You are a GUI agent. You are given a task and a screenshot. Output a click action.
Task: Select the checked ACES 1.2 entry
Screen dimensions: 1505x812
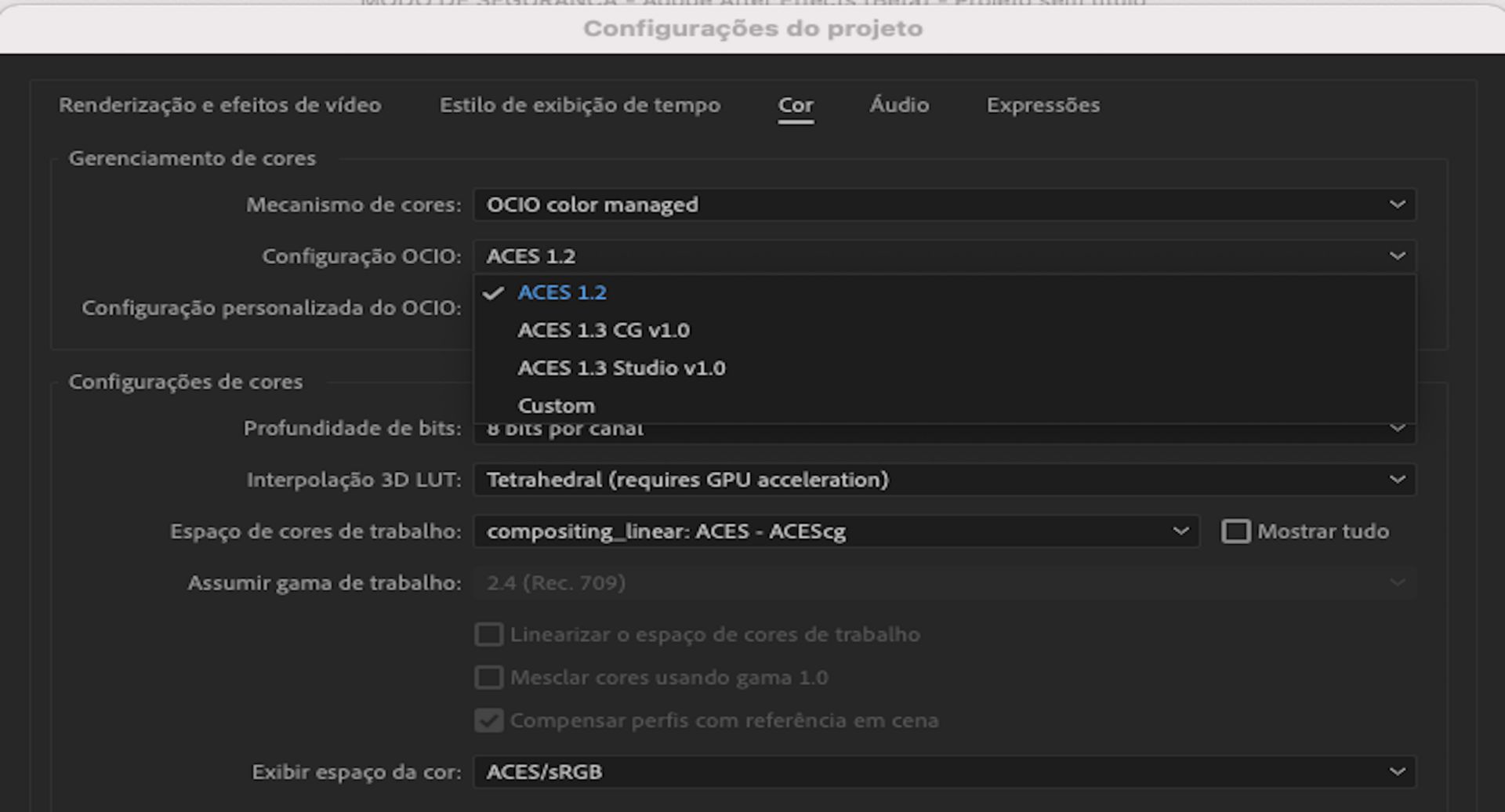563,292
